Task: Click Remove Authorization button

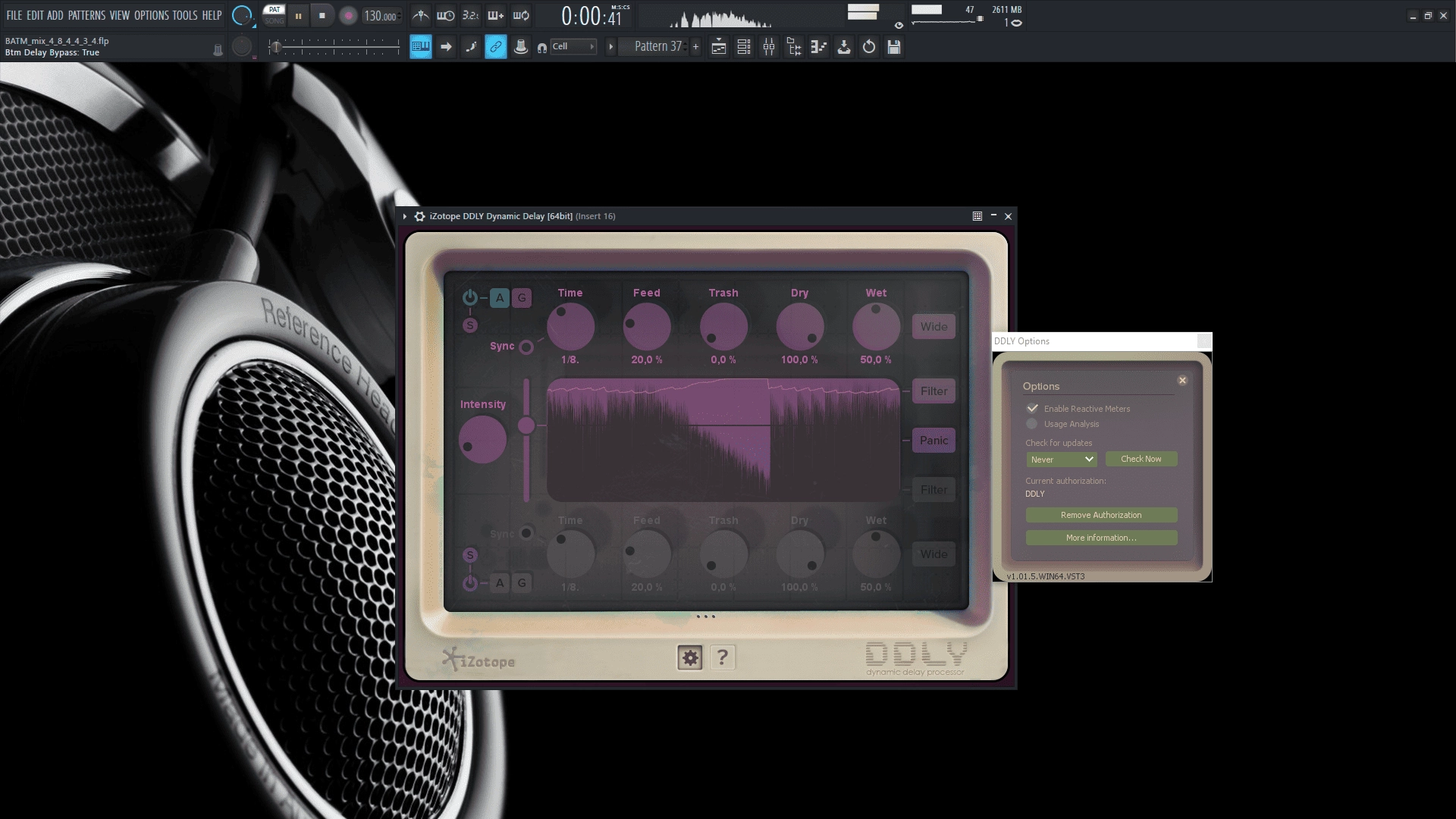Action: click(x=1101, y=515)
